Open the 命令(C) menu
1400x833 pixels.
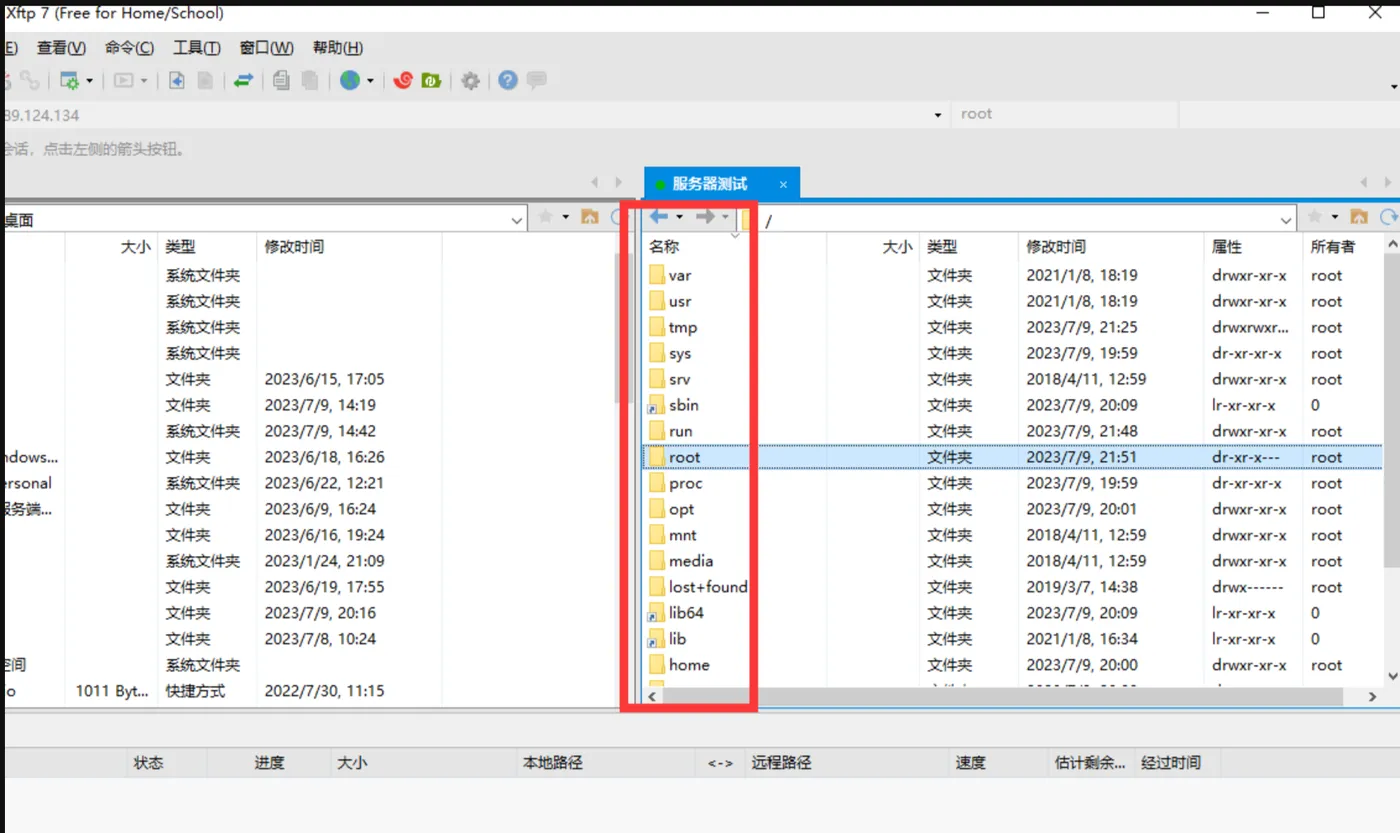[x=129, y=48]
